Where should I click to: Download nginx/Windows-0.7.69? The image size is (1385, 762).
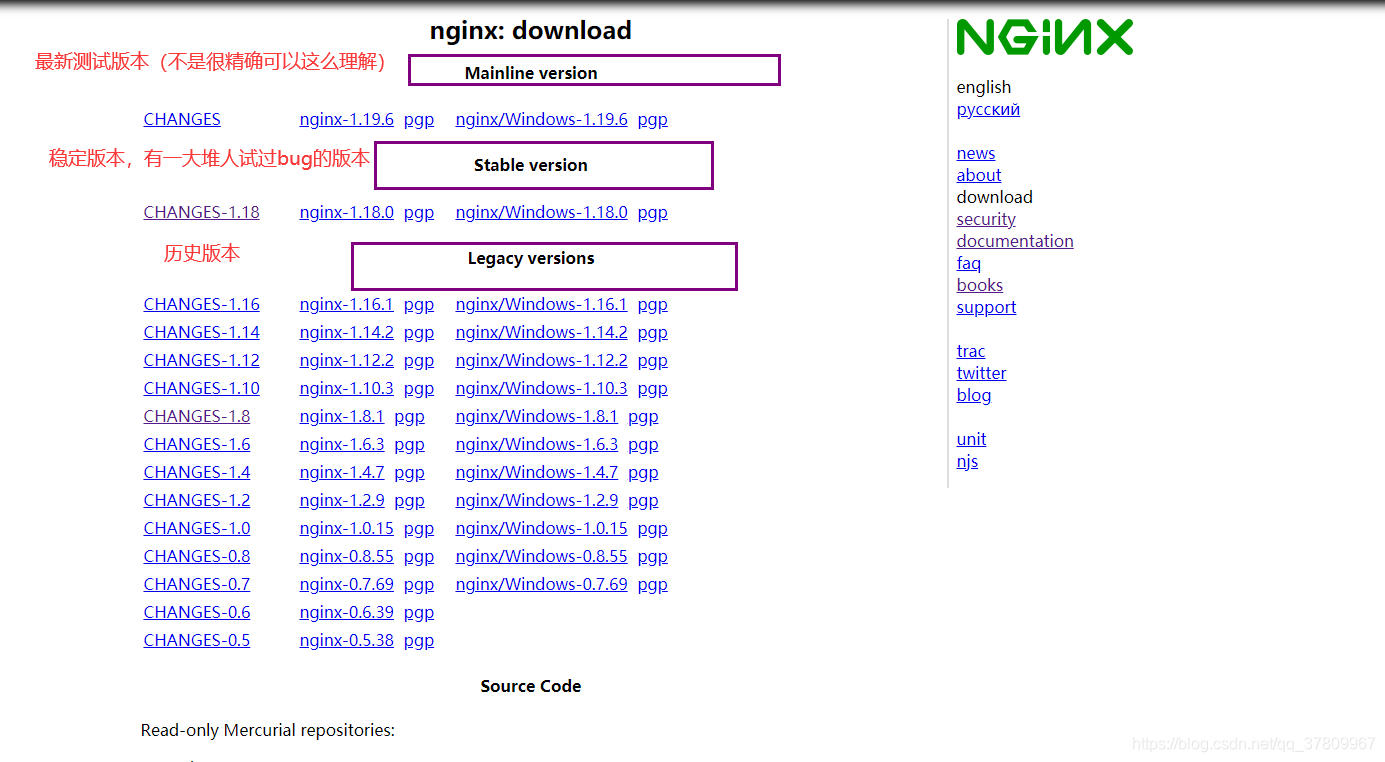point(541,584)
